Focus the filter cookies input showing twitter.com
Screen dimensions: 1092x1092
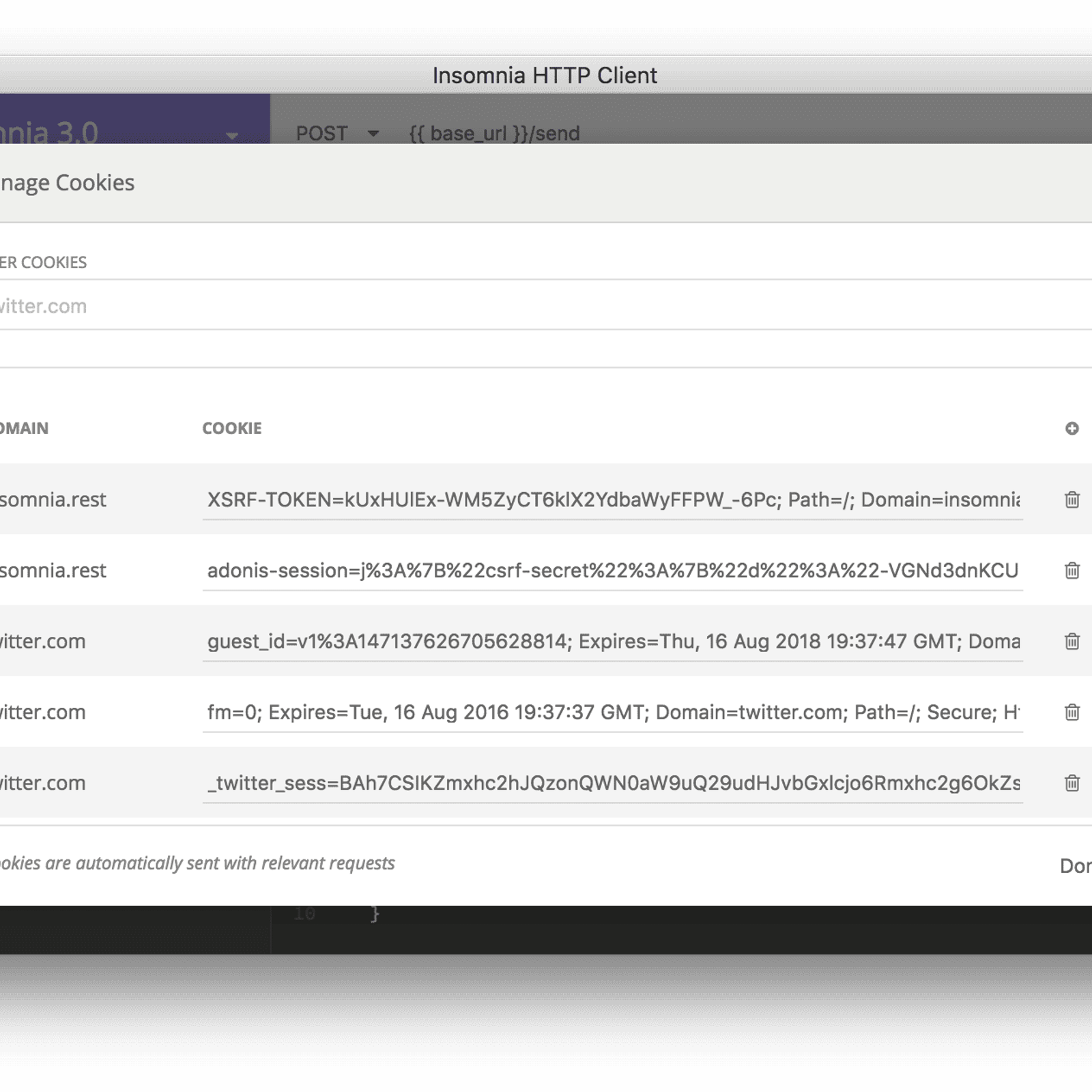click(478, 306)
